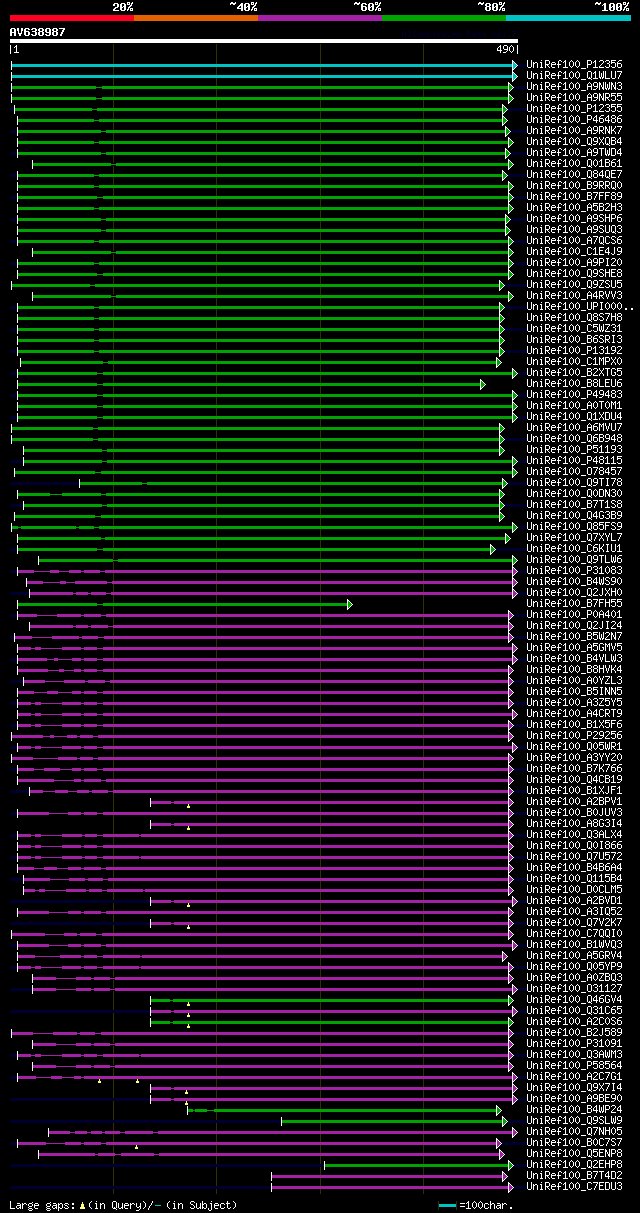Screen dimensions: 640x1213
Task: Select label UniRef100_O31127
Action: [574, 988]
